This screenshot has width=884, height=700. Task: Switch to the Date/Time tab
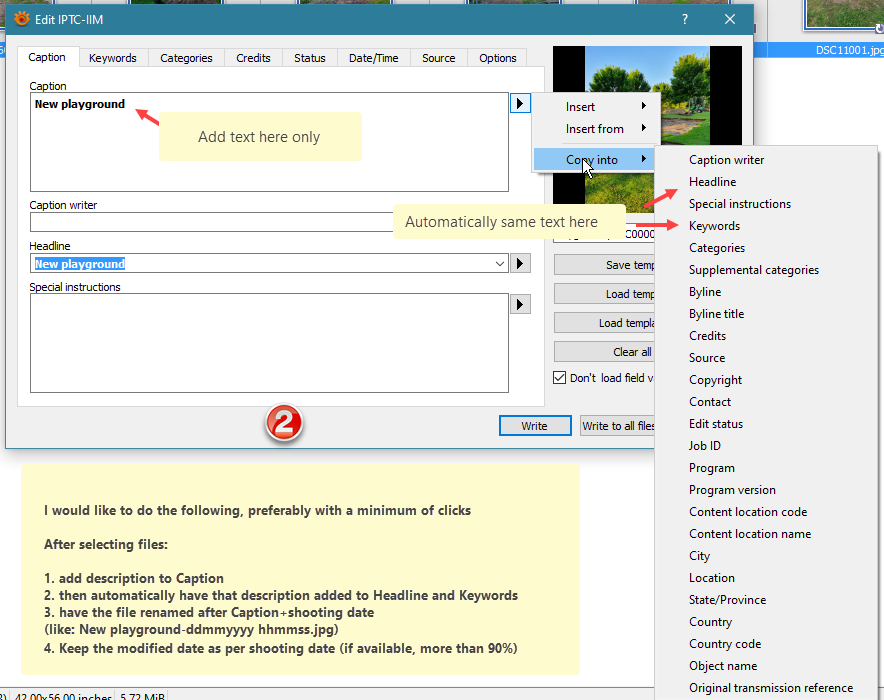[374, 58]
